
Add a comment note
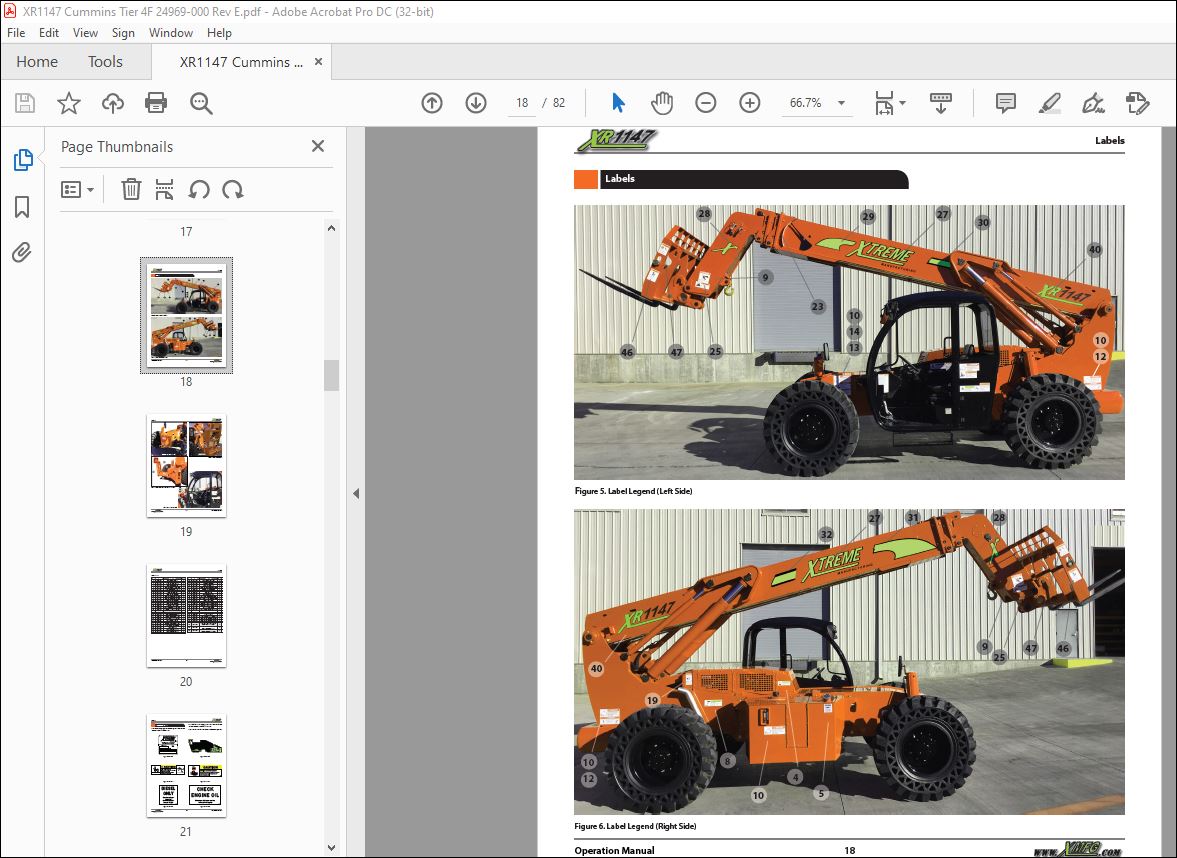[1005, 103]
